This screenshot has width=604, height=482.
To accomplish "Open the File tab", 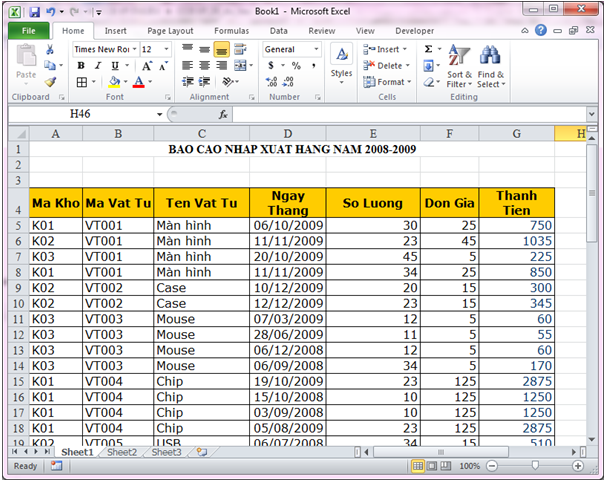I will coord(29,31).
